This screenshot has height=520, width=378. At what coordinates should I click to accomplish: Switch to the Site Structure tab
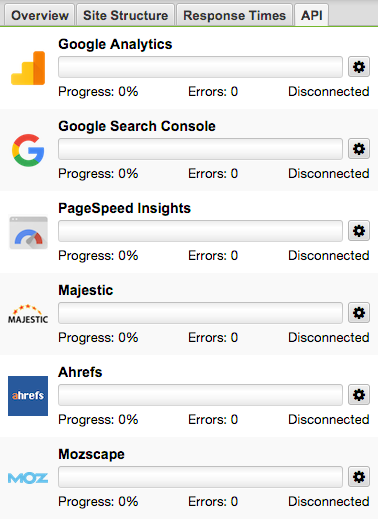[x=126, y=15]
